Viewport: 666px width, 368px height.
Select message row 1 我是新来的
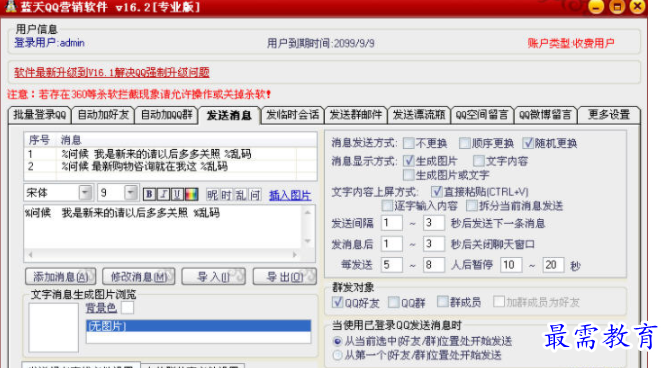pyautogui.click(x=170, y=154)
